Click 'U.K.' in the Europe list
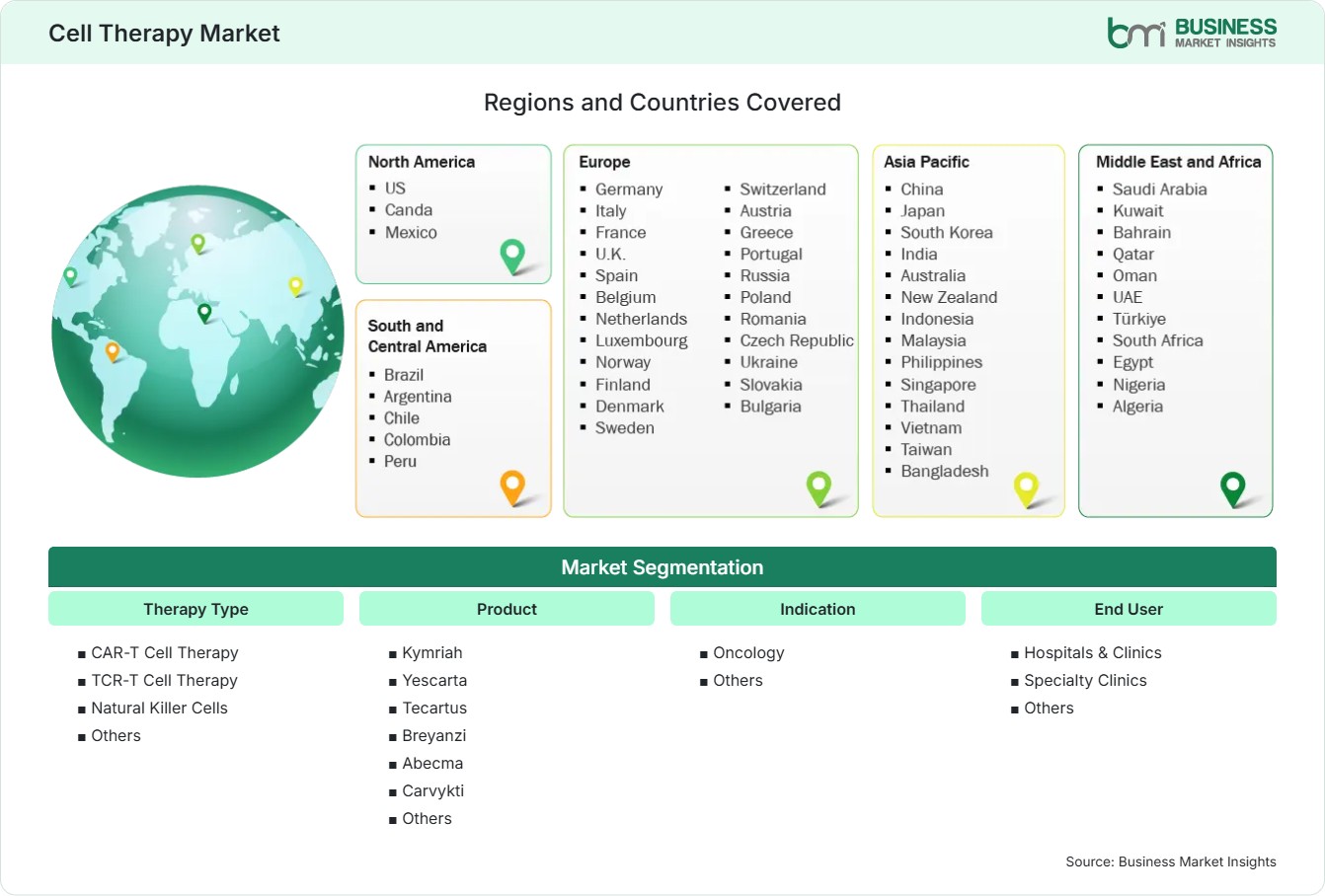Viewport: 1325px width, 896px height. click(610, 255)
